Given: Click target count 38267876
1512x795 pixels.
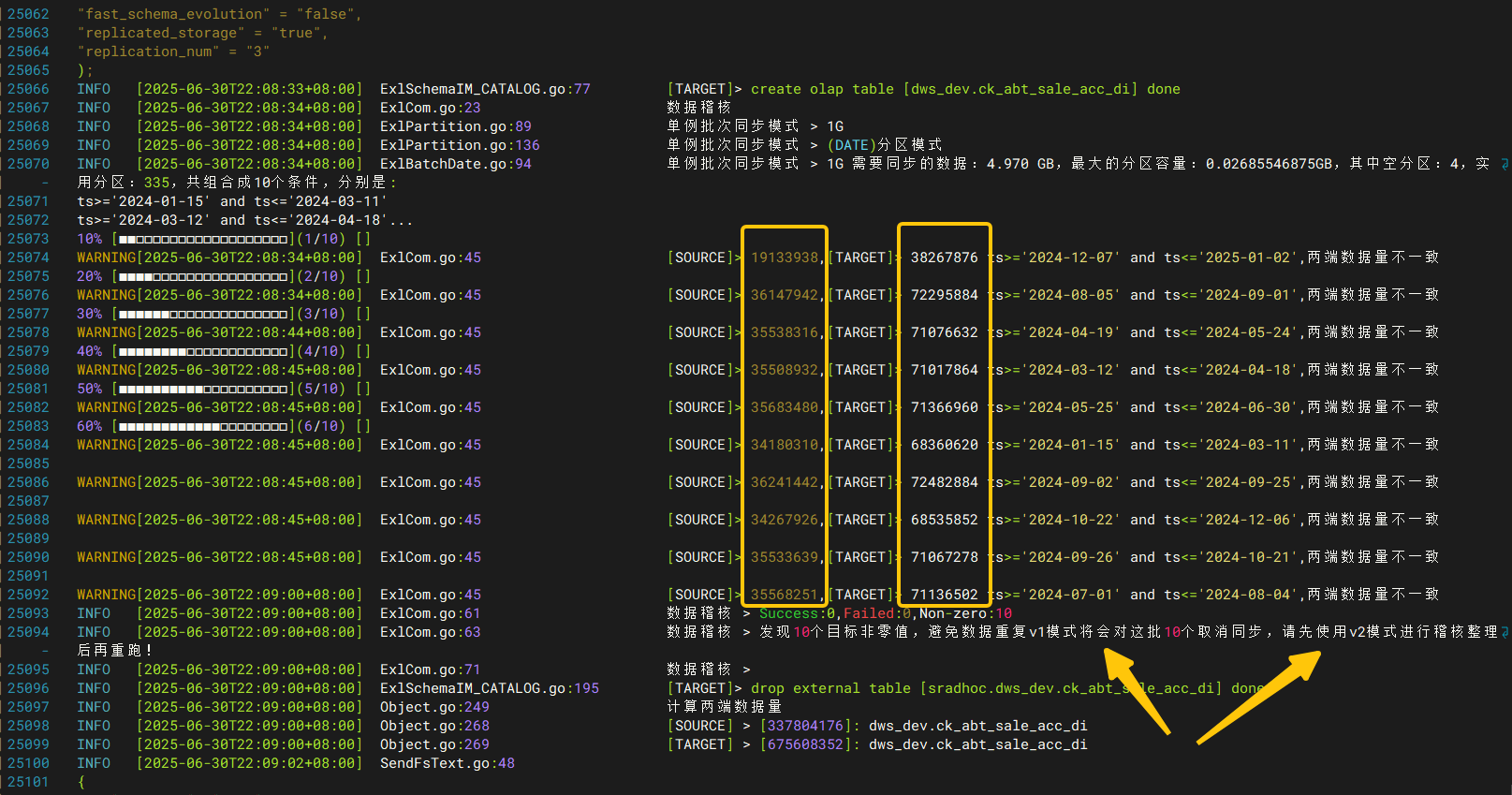Looking at the screenshot, I should [945, 258].
